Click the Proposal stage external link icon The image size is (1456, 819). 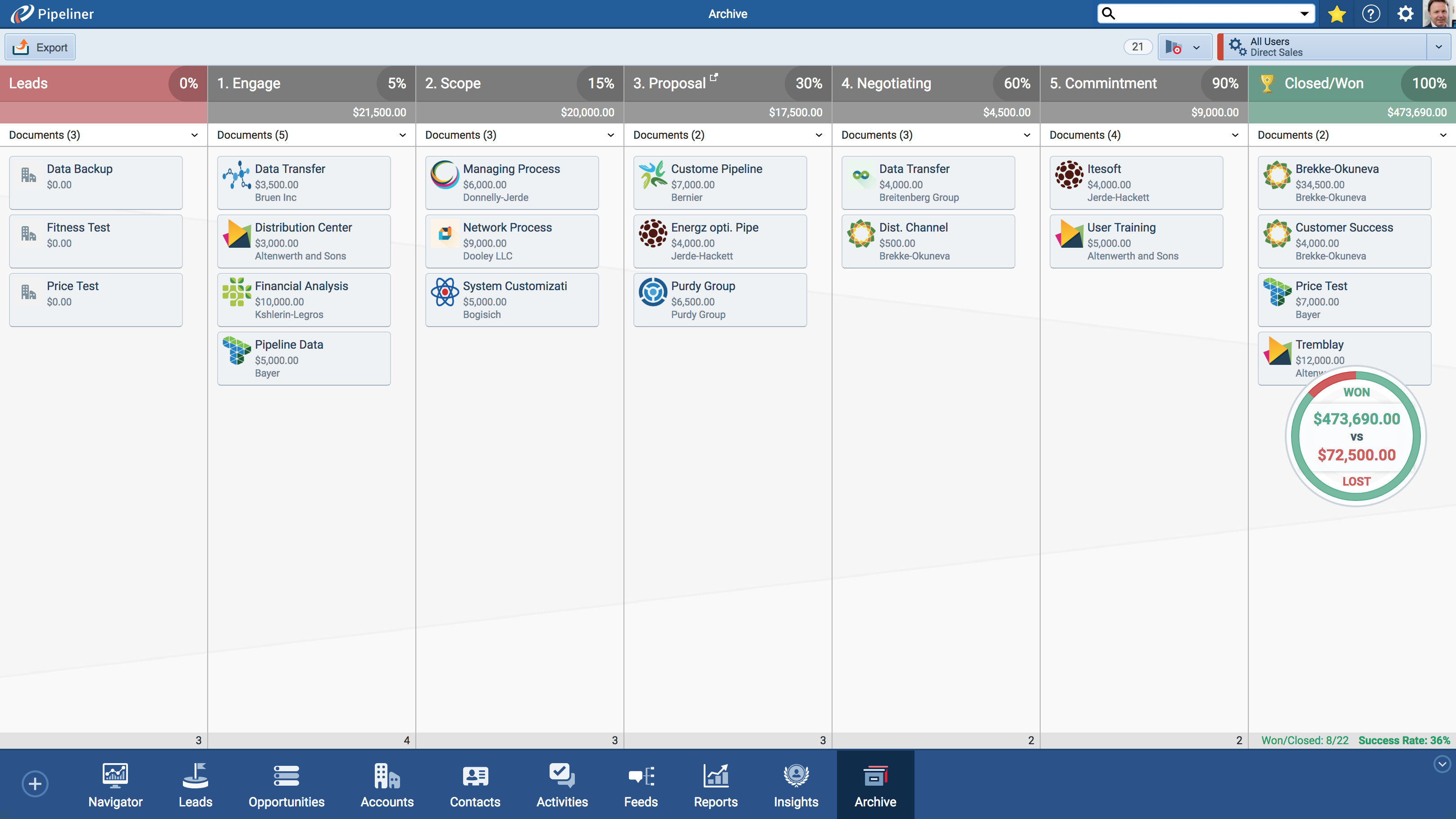click(x=714, y=77)
